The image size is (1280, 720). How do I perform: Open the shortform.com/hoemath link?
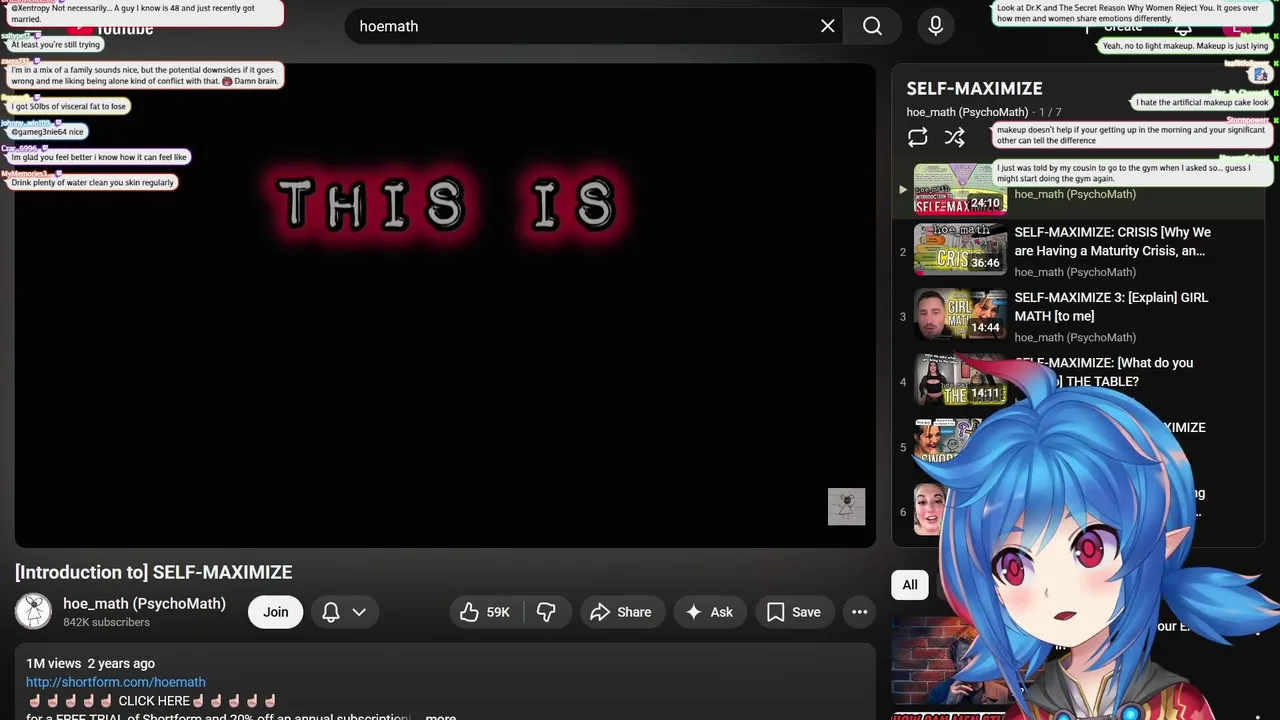coord(116,682)
